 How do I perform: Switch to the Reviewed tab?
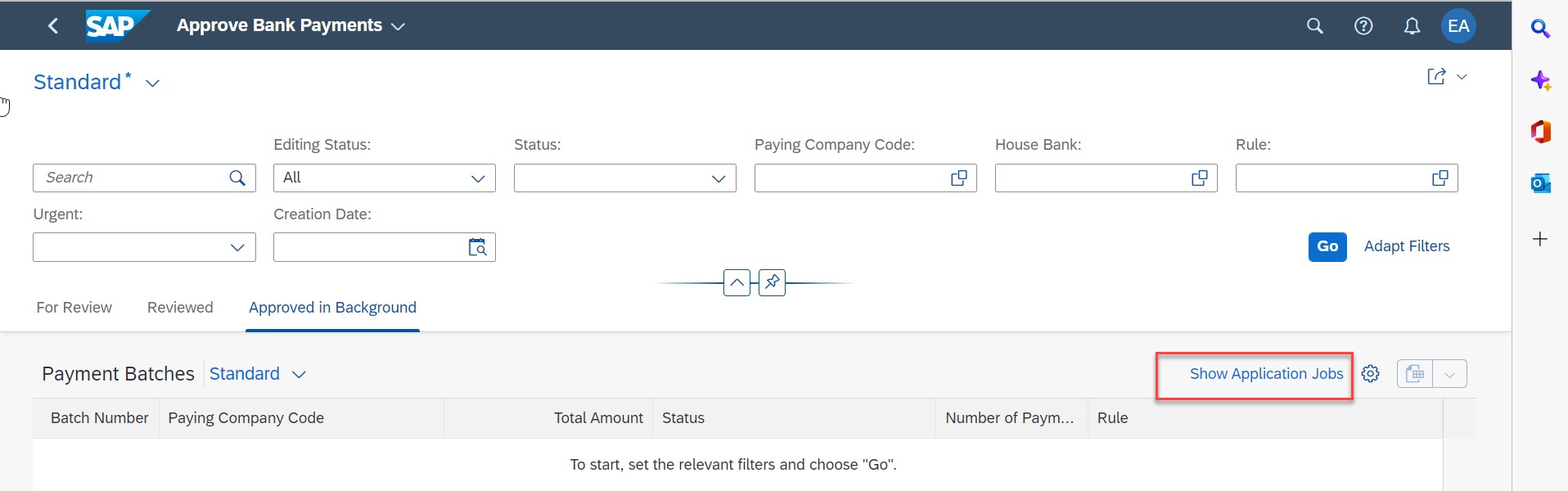pos(180,308)
